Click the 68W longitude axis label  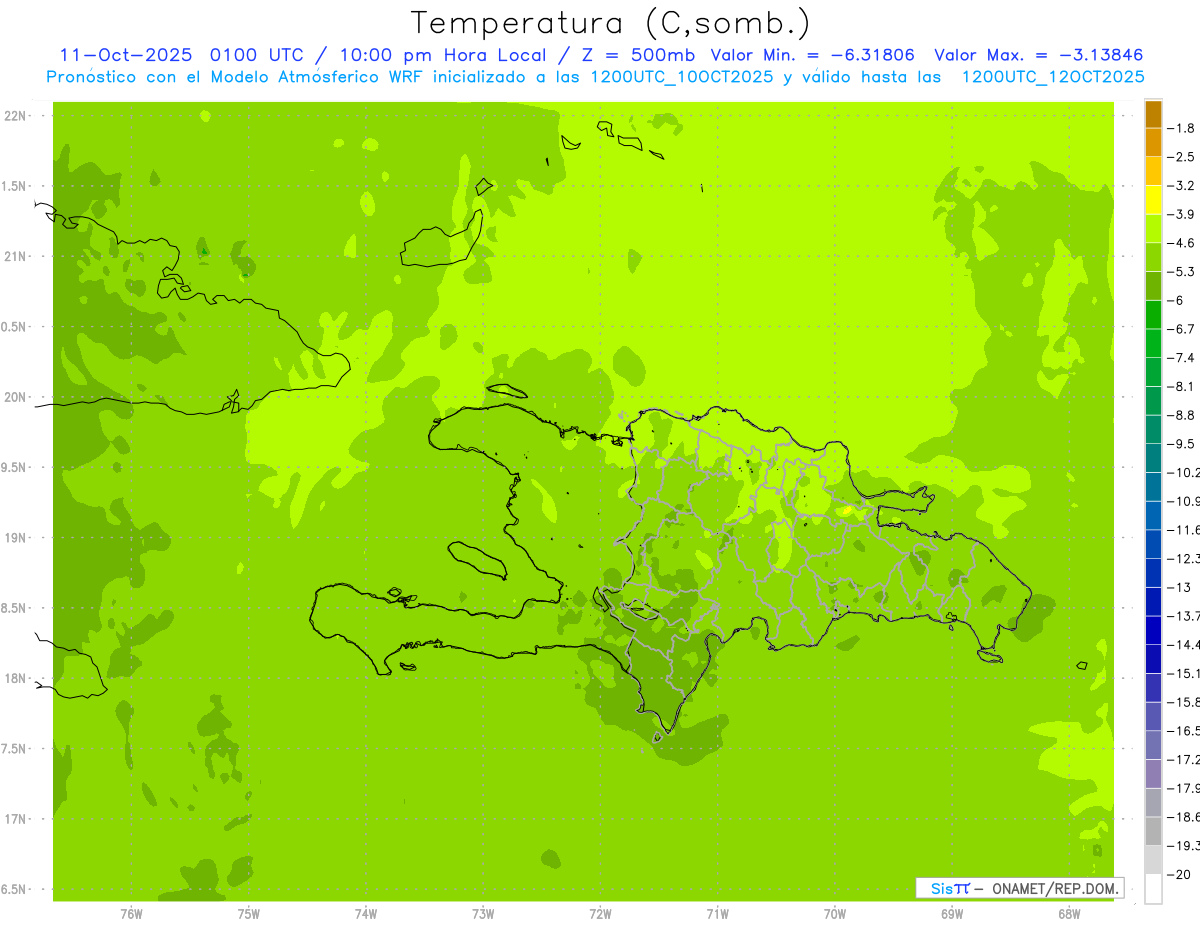pyautogui.click(x=1069, y=914)
